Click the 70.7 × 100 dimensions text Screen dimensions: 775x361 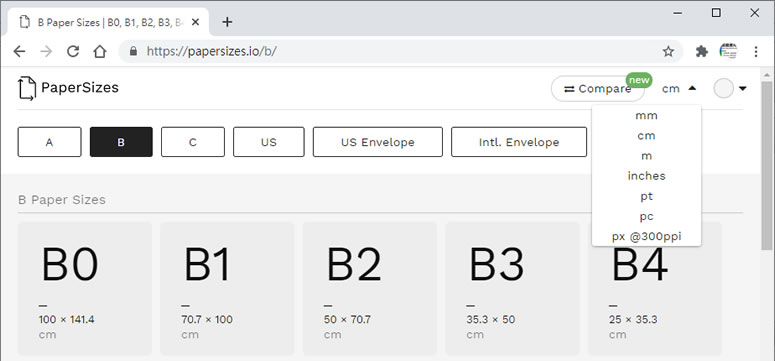207,319
